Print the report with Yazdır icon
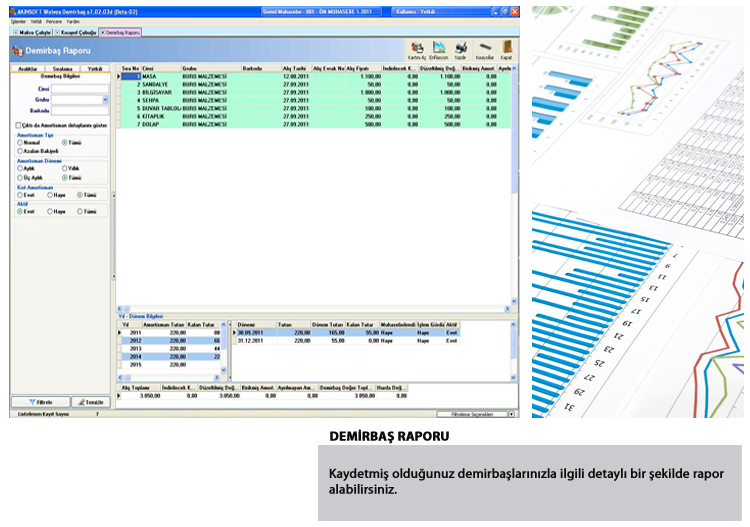750x527 pixels. point(461,49)
